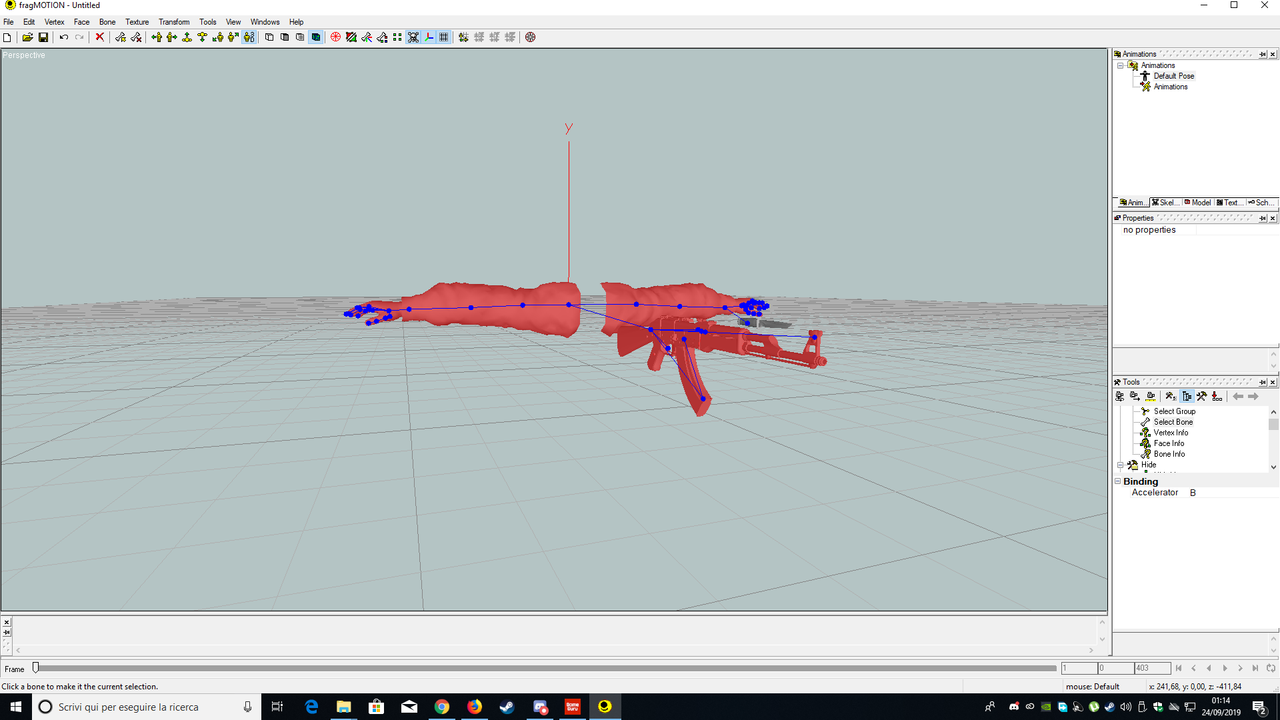Click the red target circle toolbar icon
The image size is (1280, 720).
(335, 37)
